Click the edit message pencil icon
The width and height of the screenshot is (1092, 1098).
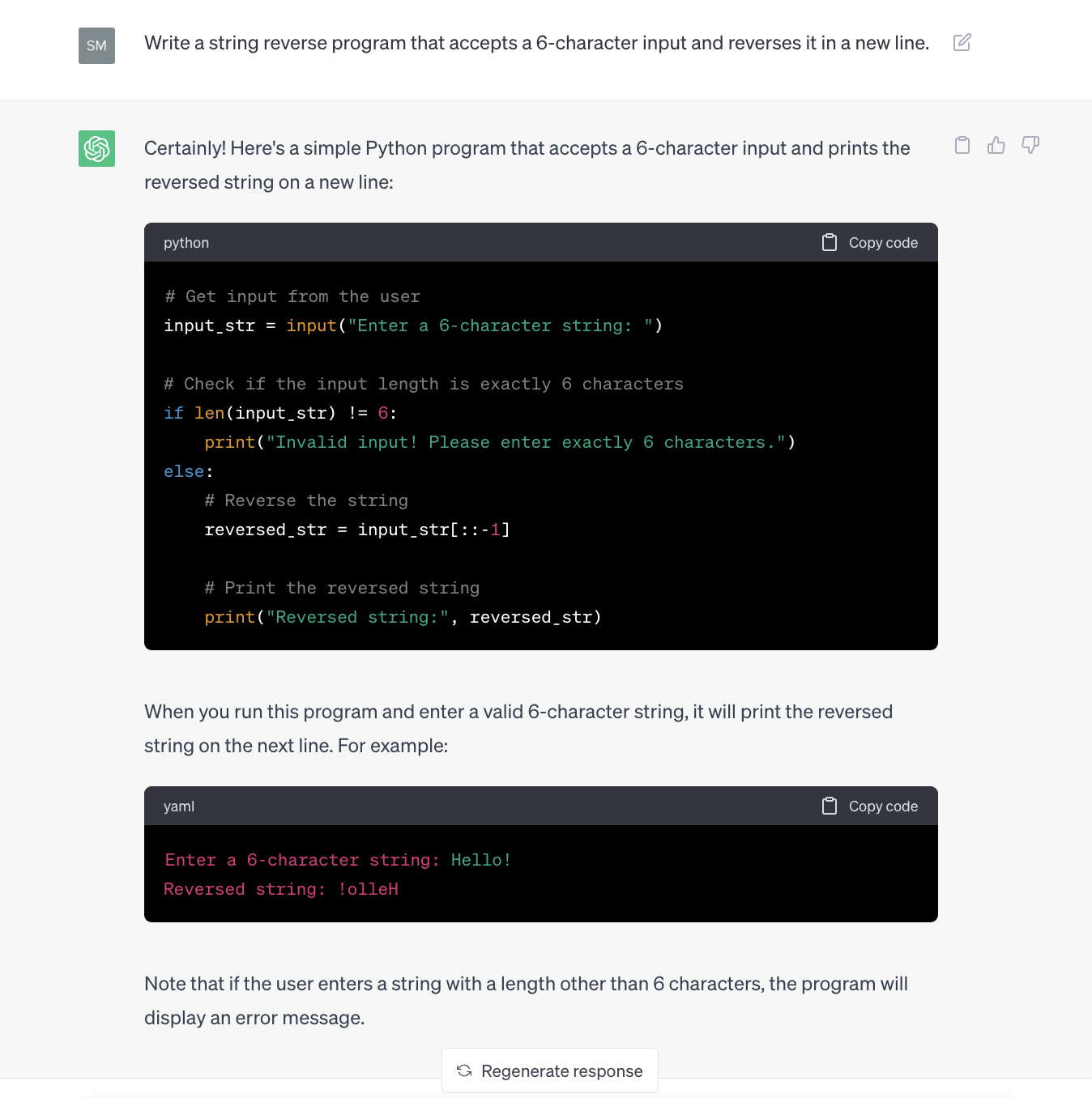pyautogui.click(x=962, y=43)
